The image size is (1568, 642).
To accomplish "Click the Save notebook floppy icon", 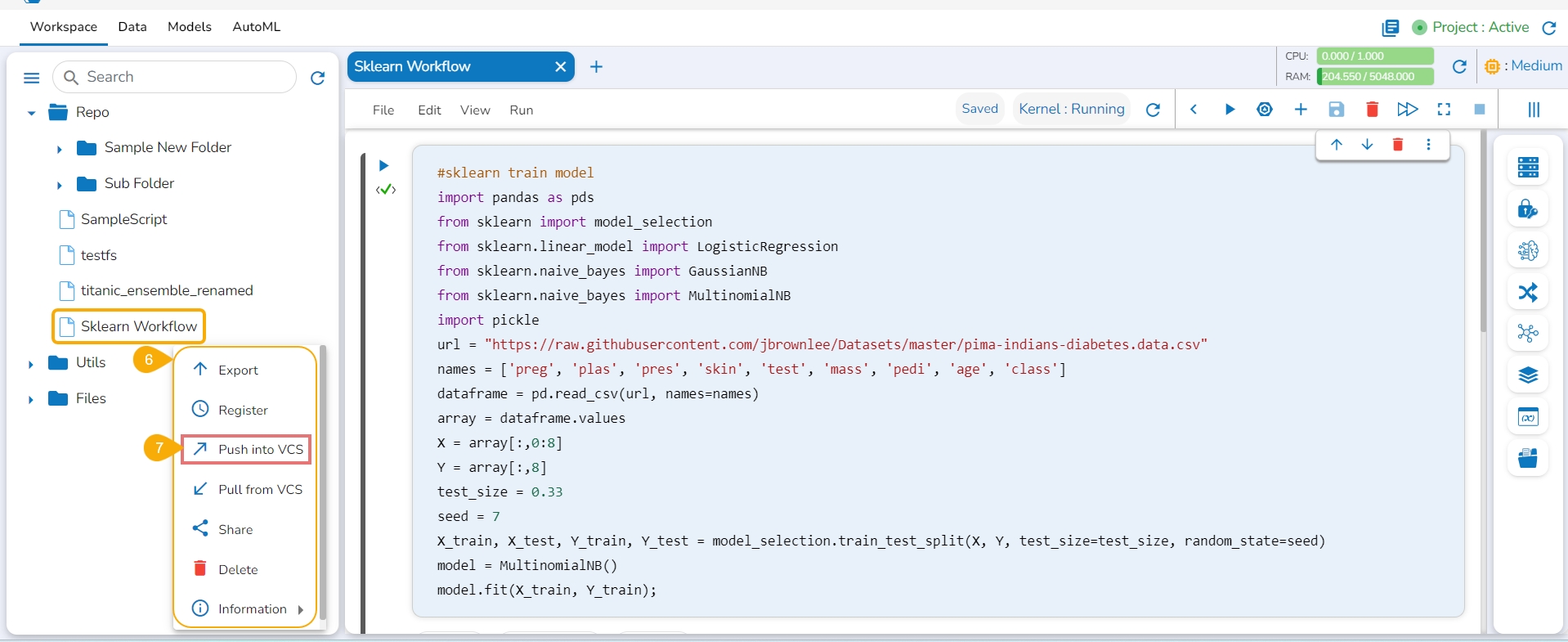I will pos(1336,110).
